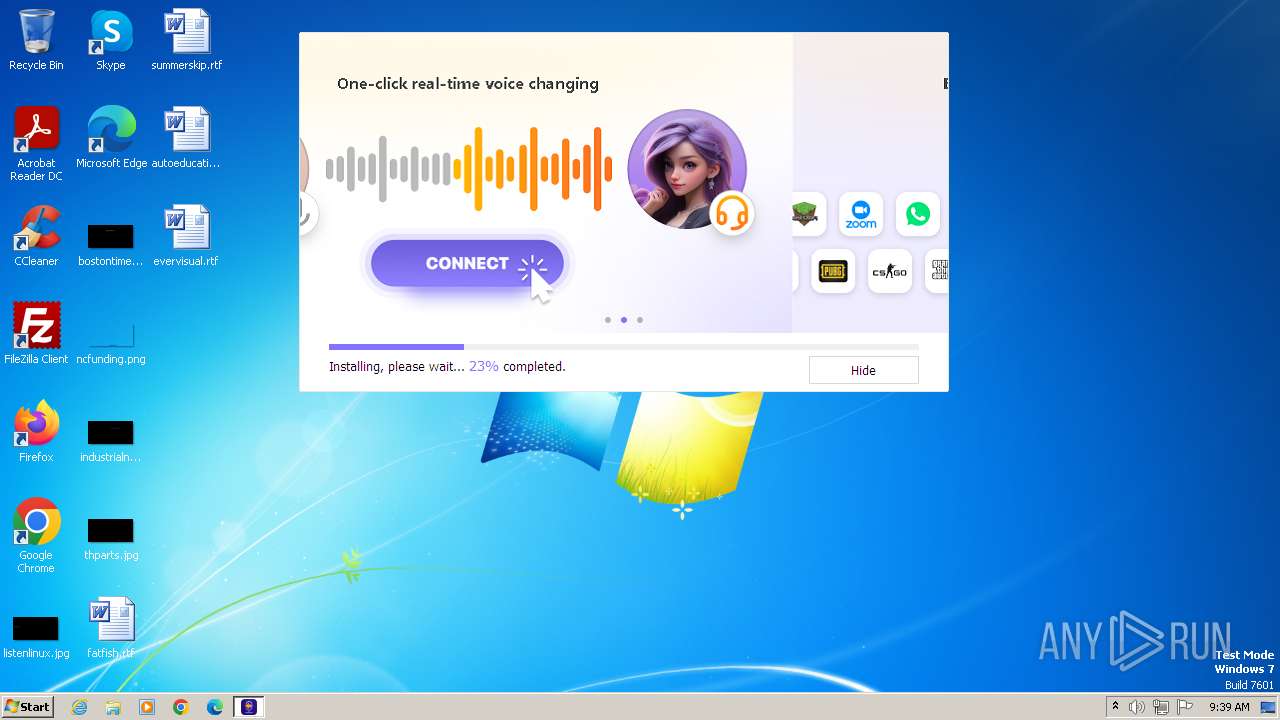
Task: Click the '23%' completed text
Action: (484, 367)
